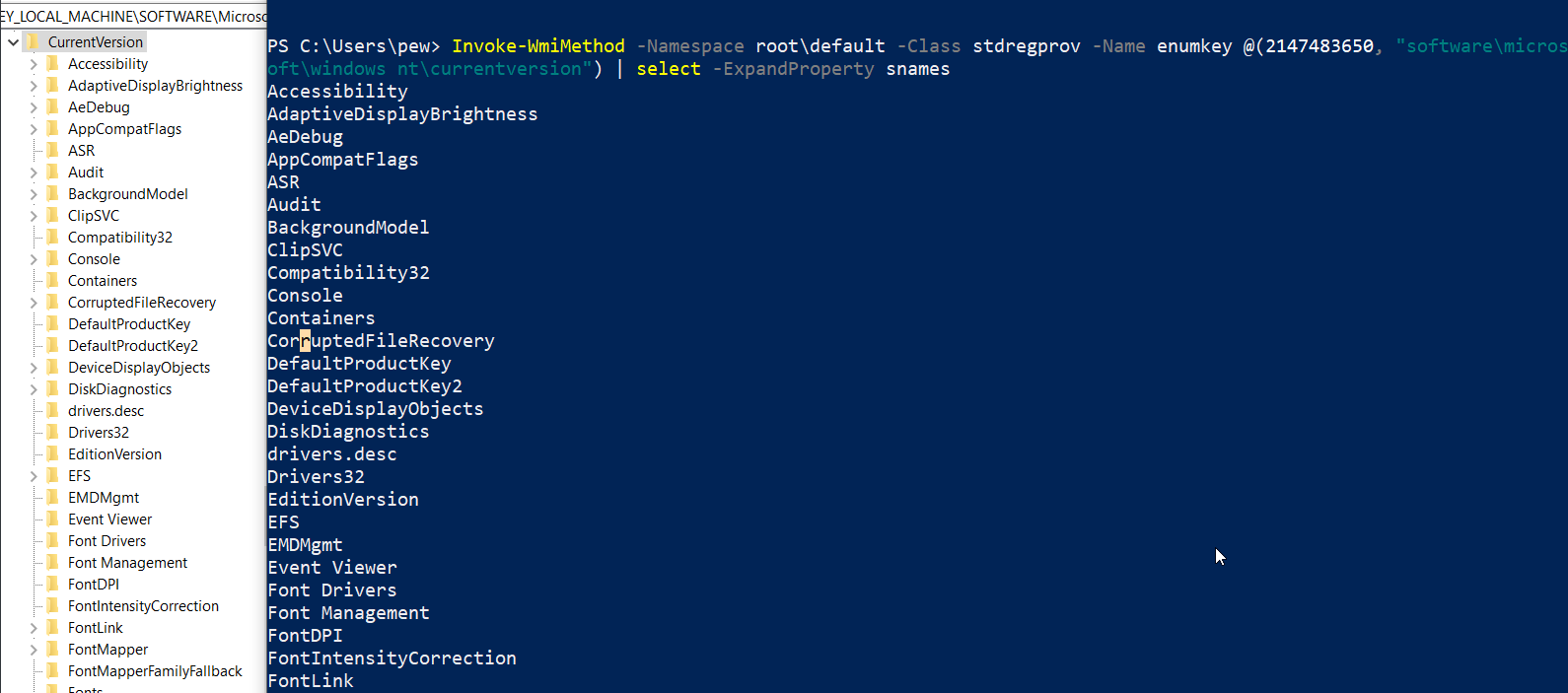
Task: Click the AeDebug folder icon
Action: (53, 106)
